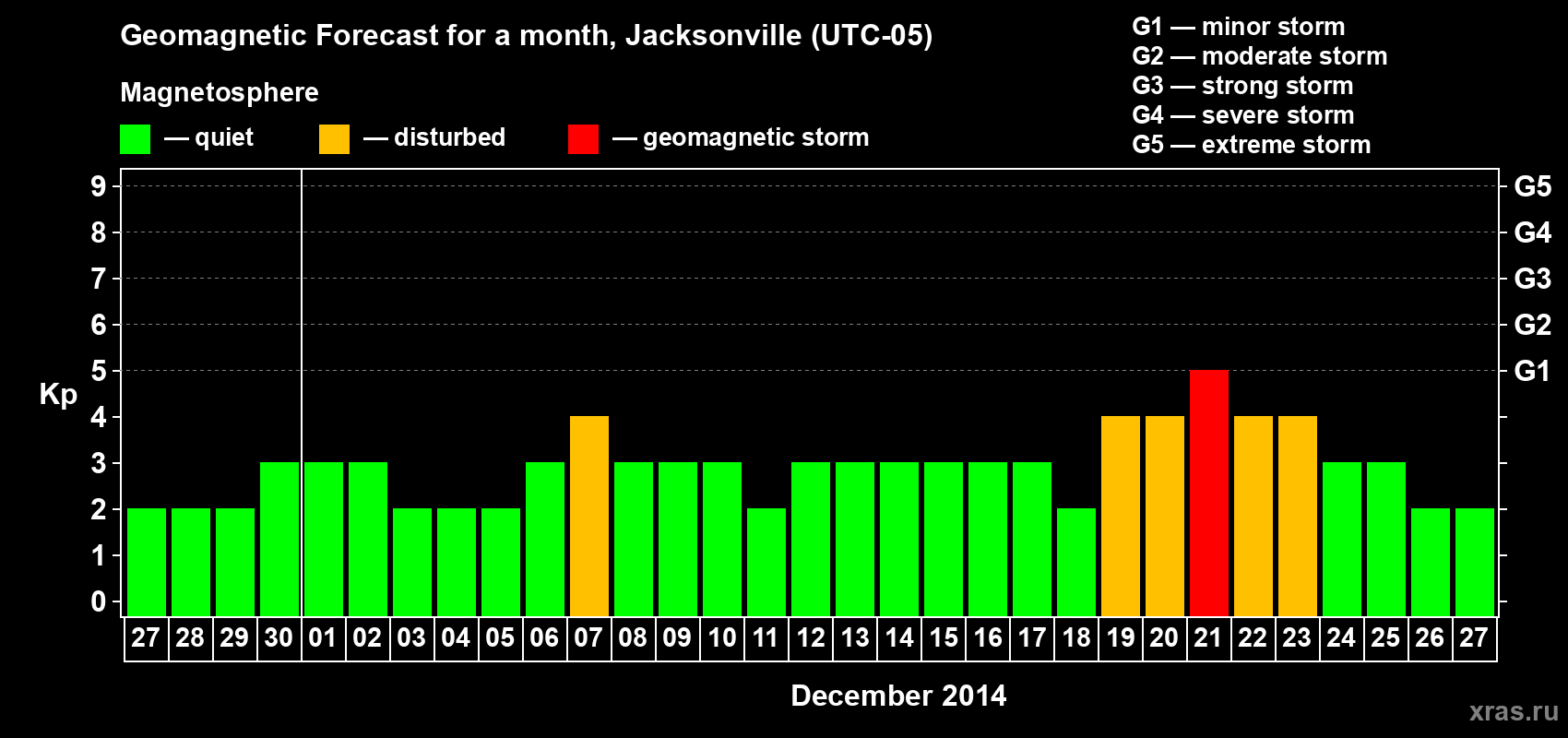Click the red geomagnetic storm legend swatch
The height and width of the screenshot is (738, 1568).
point(584,139)
